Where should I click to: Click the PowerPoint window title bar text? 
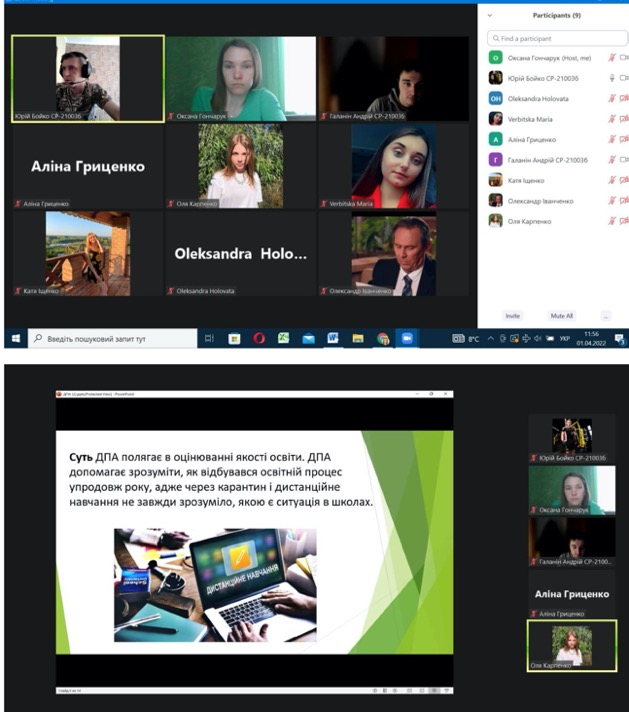click(98, 394)
